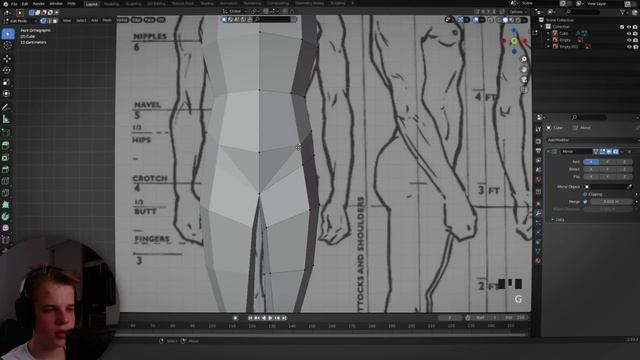Screen dimensions: 640x360
Task: Choose the Bevel tool
Action: click(6, 169)
